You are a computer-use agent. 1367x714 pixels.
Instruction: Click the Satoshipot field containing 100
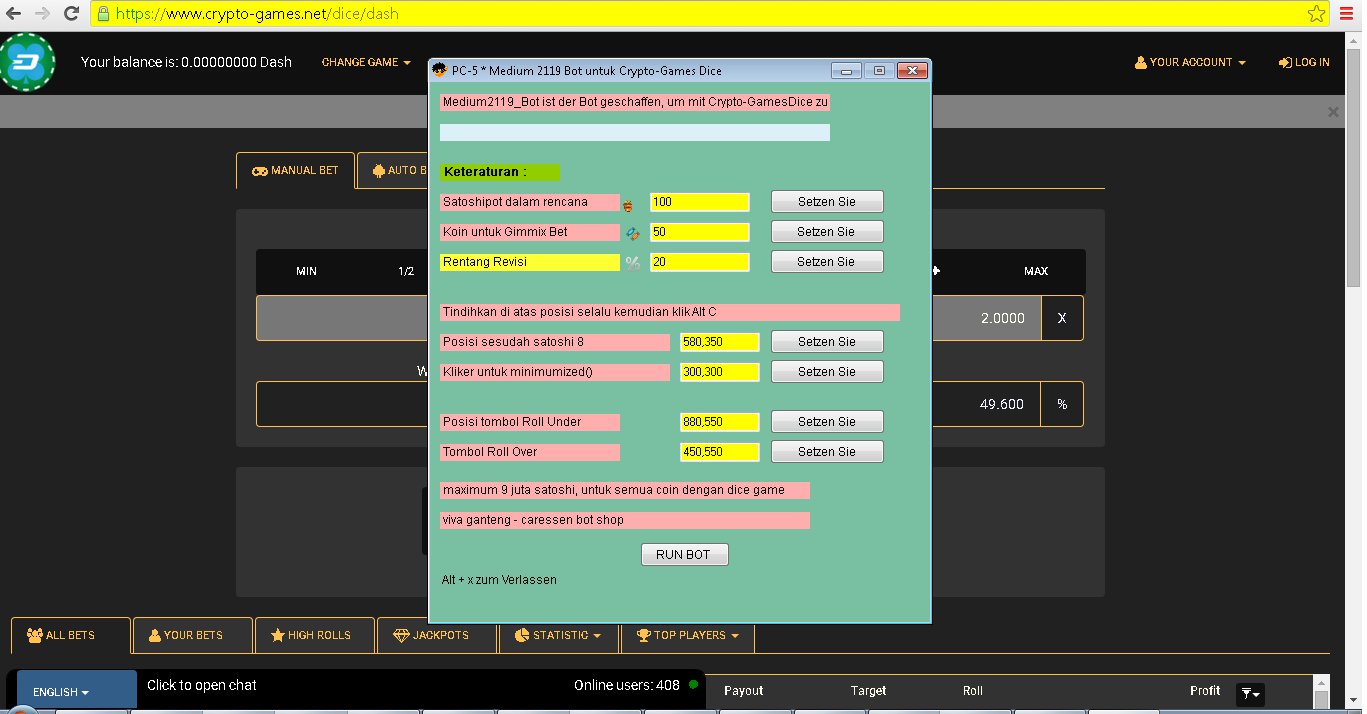click(x=700, y=202)
